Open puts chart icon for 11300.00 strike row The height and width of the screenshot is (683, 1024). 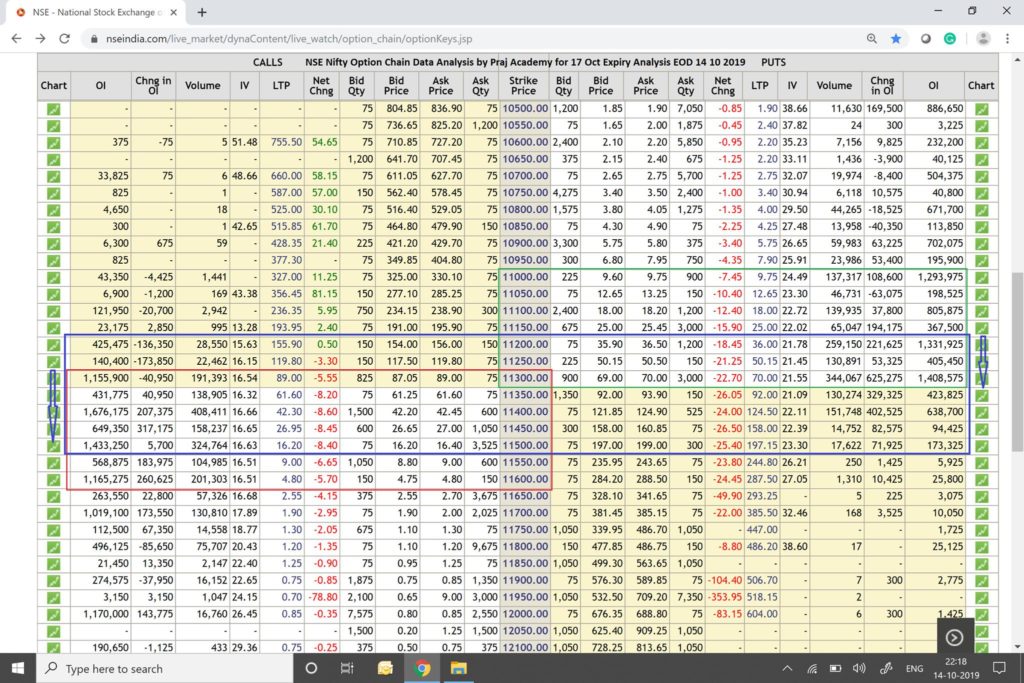point(981,380)
